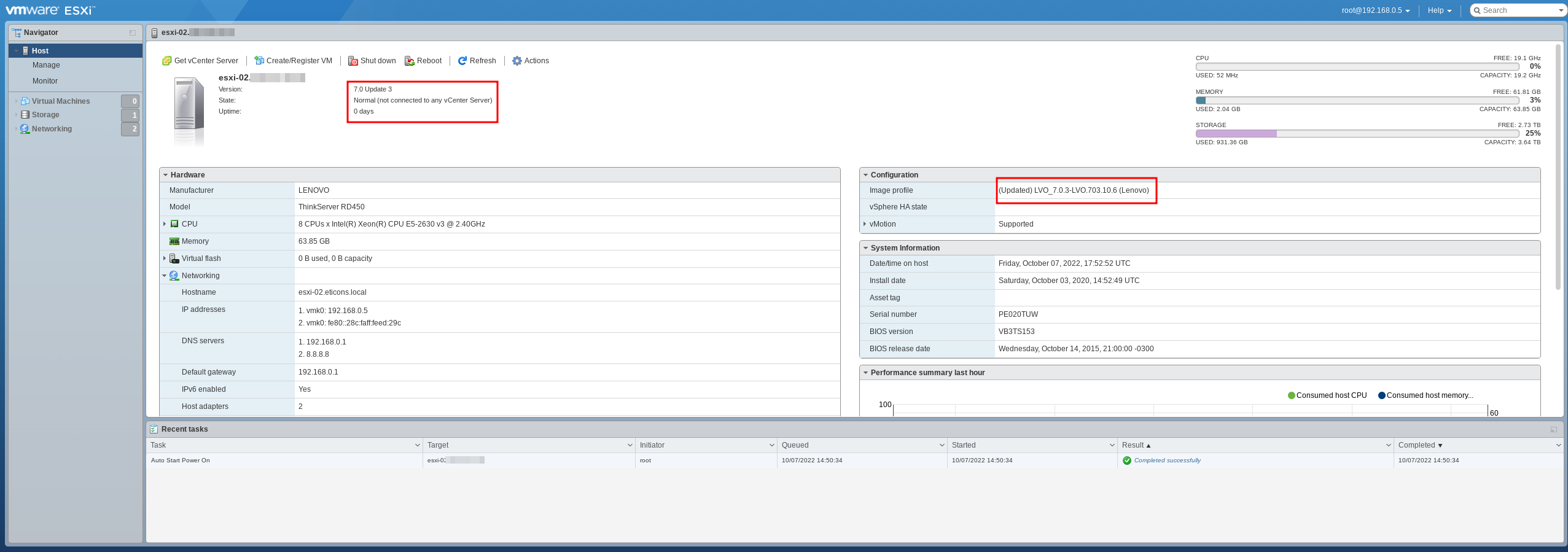Click the Reboot host icon
Viewport: 1568px width, 552px height.
point(410,61)
